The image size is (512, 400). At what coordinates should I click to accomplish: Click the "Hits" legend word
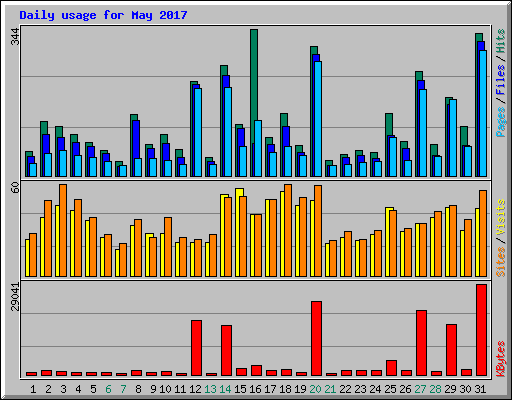coord(501,41)
